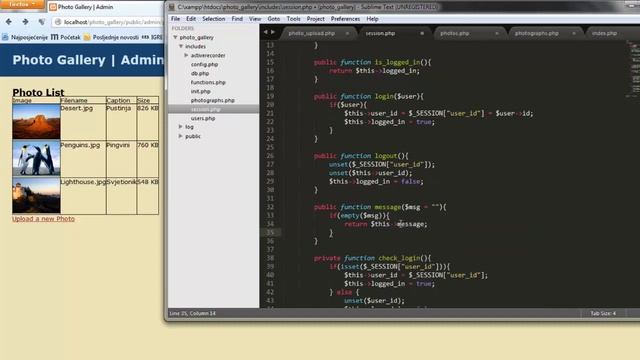
Task: Open the Najposjecenije bookmark
Action: pos(25,37)
